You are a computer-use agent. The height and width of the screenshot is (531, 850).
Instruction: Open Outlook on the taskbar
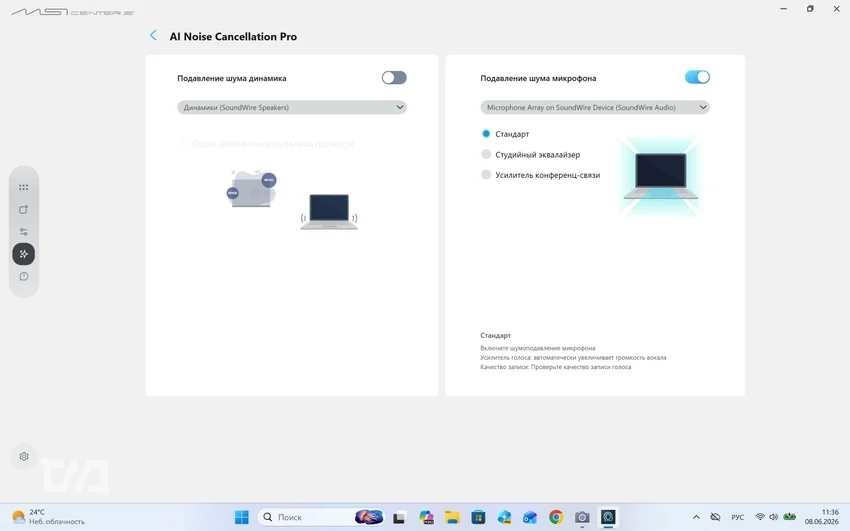click(530, 517)
